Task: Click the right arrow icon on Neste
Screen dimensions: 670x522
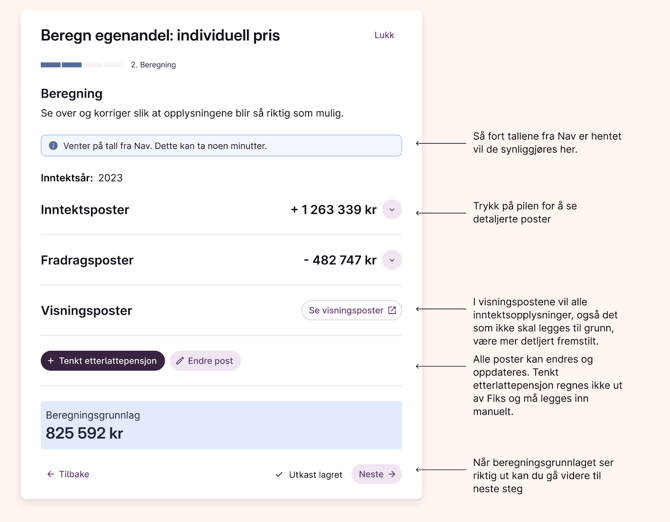Action: tap(392, 475)
